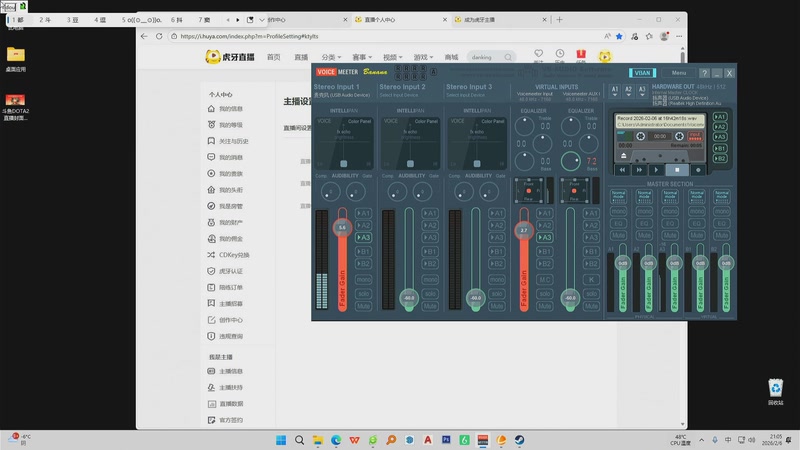Image resolution: width=800 pixels, height=450 pixels.
Task: Open Steam from the taskbar
Action: [x=517, y=440]
